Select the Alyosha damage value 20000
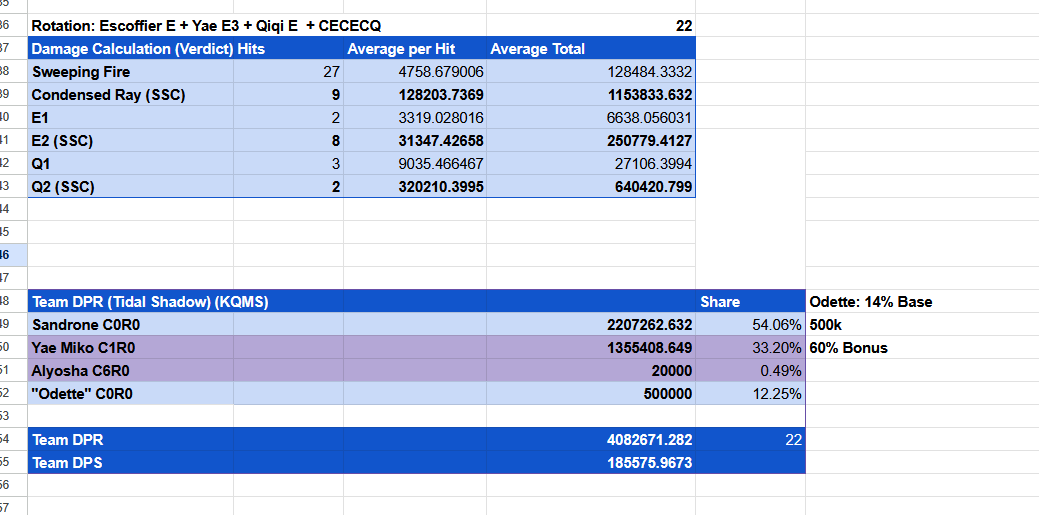The height and width of the screenshot is (515, 1039). point(590,371)
